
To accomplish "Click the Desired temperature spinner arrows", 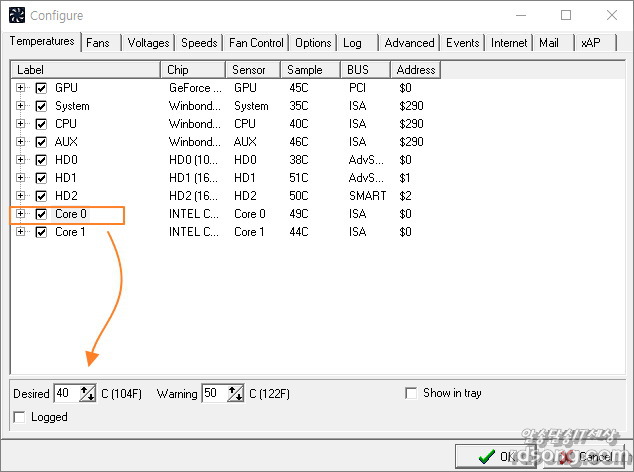I will click(x=88, y=394).
